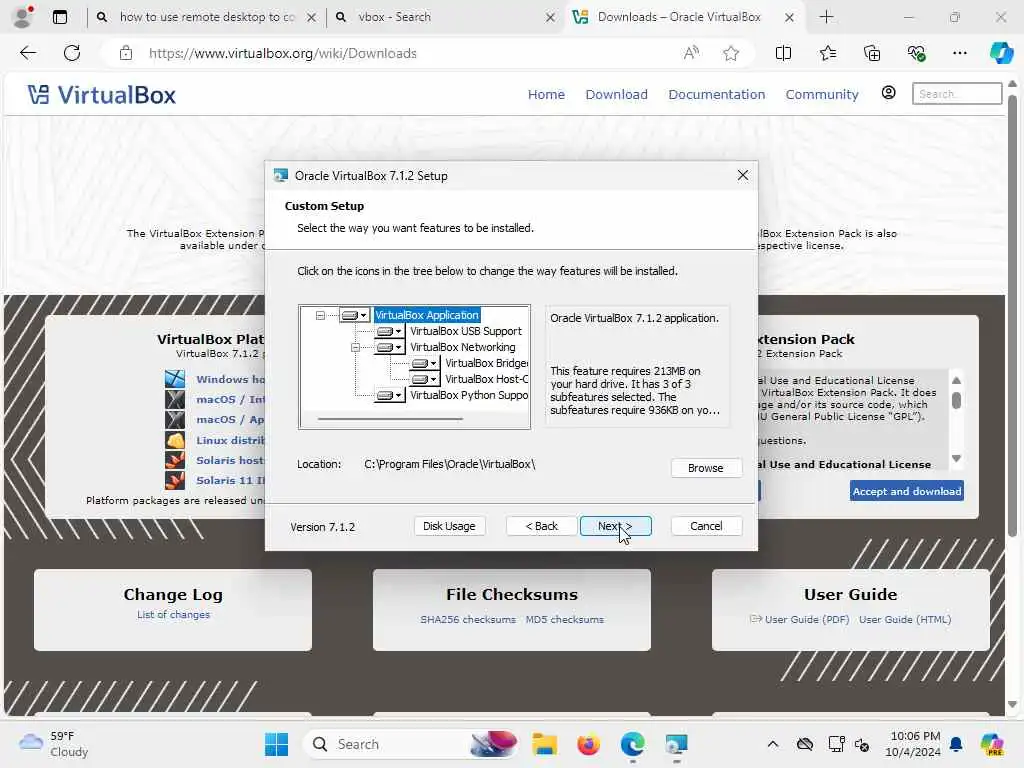Open VirtualBox installer taskbar icon

click(x=677, y=744)
